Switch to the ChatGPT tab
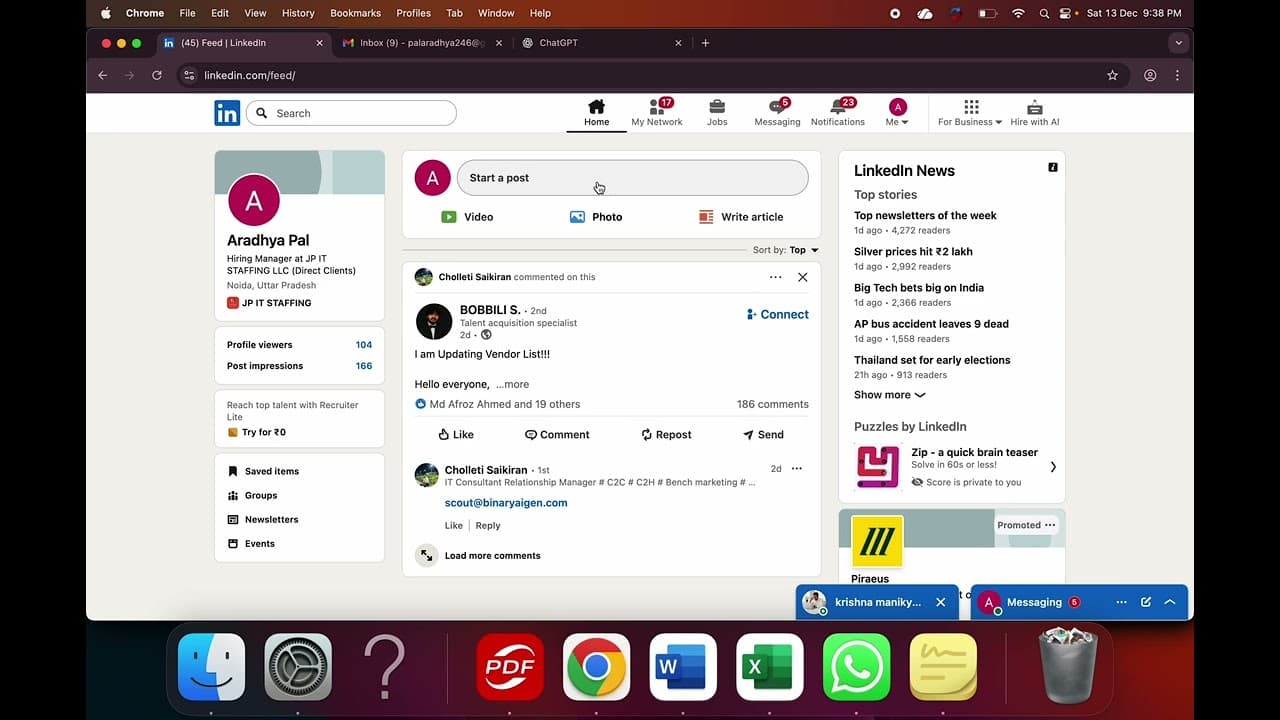Image resolution: width=1280 pixels, height=720 pixels. point(601,43)
